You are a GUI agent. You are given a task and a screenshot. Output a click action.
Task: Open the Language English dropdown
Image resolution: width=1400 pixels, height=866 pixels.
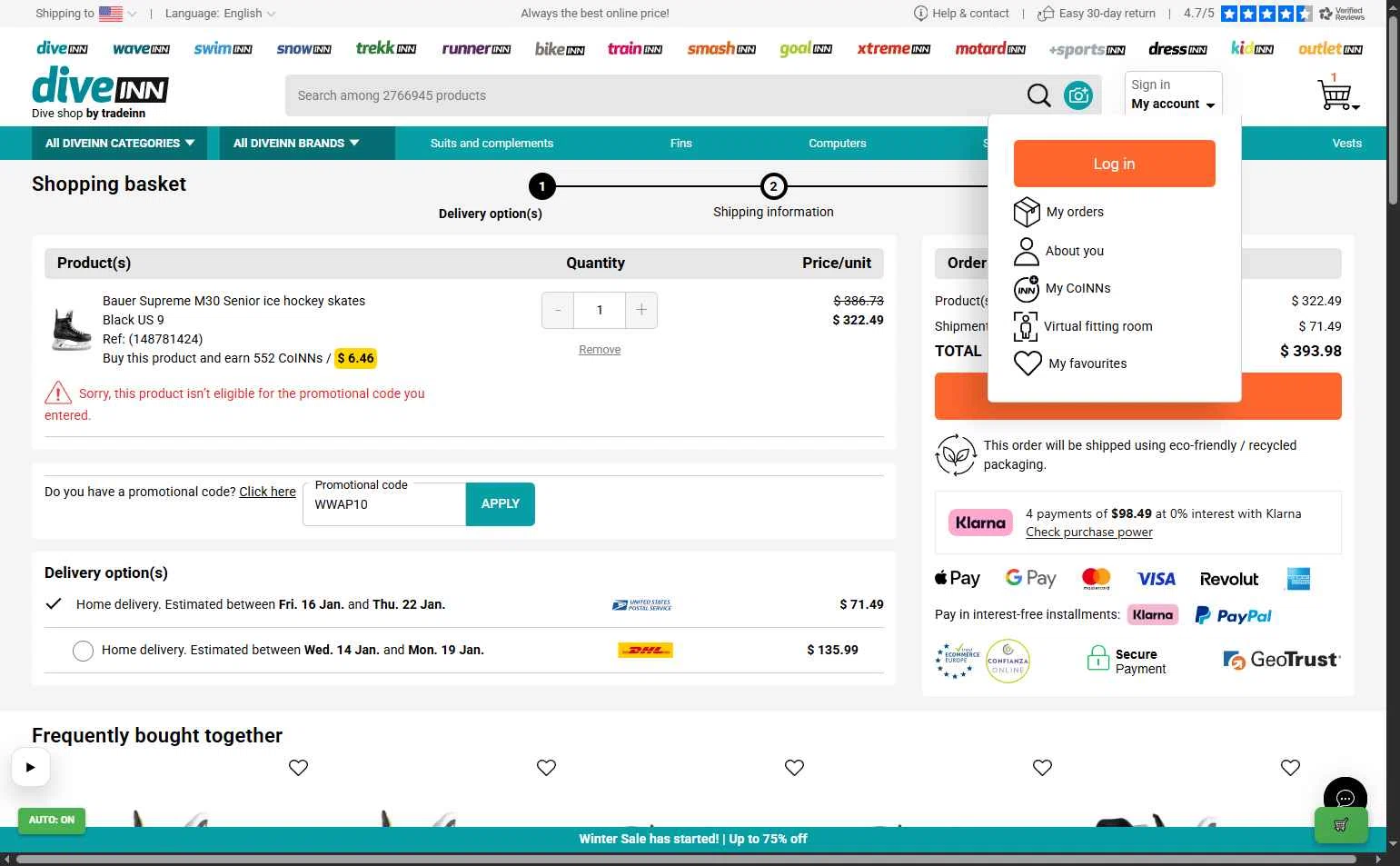221,14
